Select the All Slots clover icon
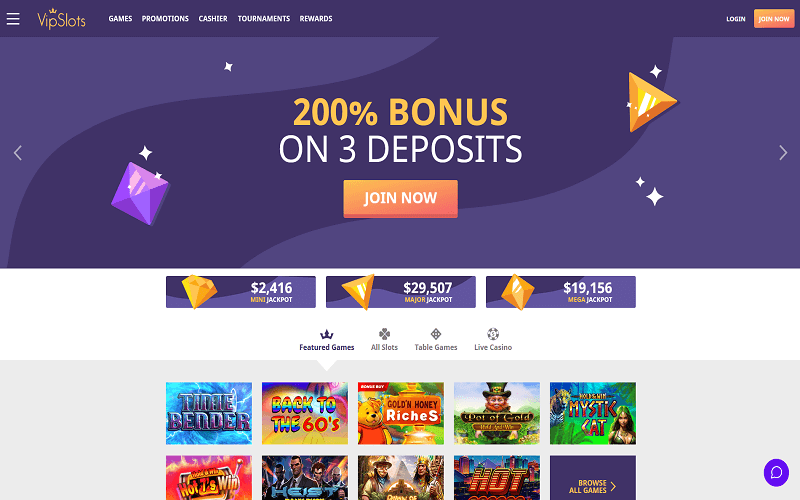800x500 pixels. [x=384, y=334]
